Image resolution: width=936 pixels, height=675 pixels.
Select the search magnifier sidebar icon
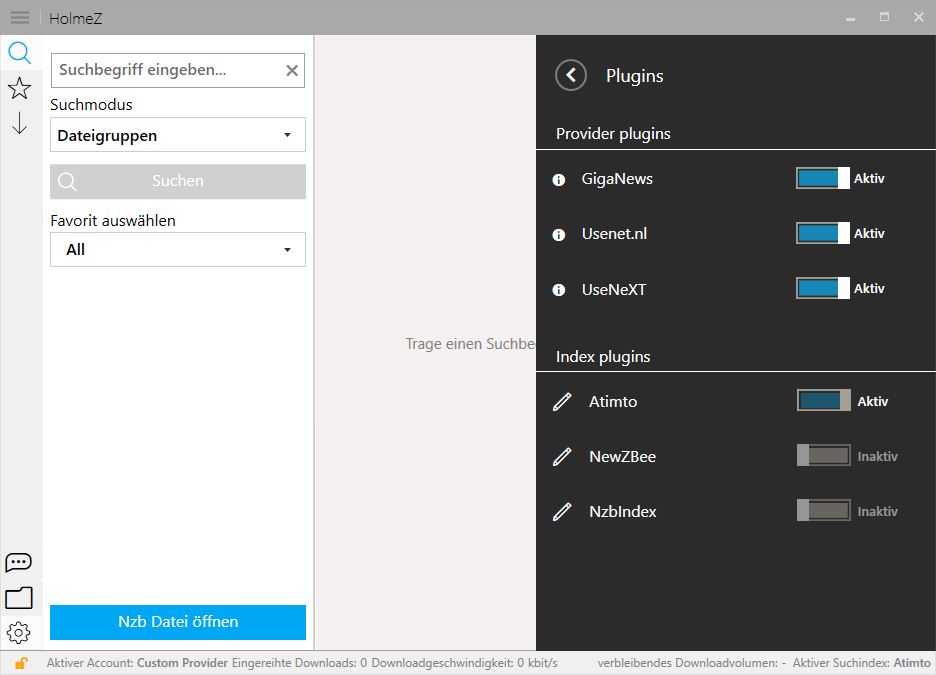click(x=20, y=53)
